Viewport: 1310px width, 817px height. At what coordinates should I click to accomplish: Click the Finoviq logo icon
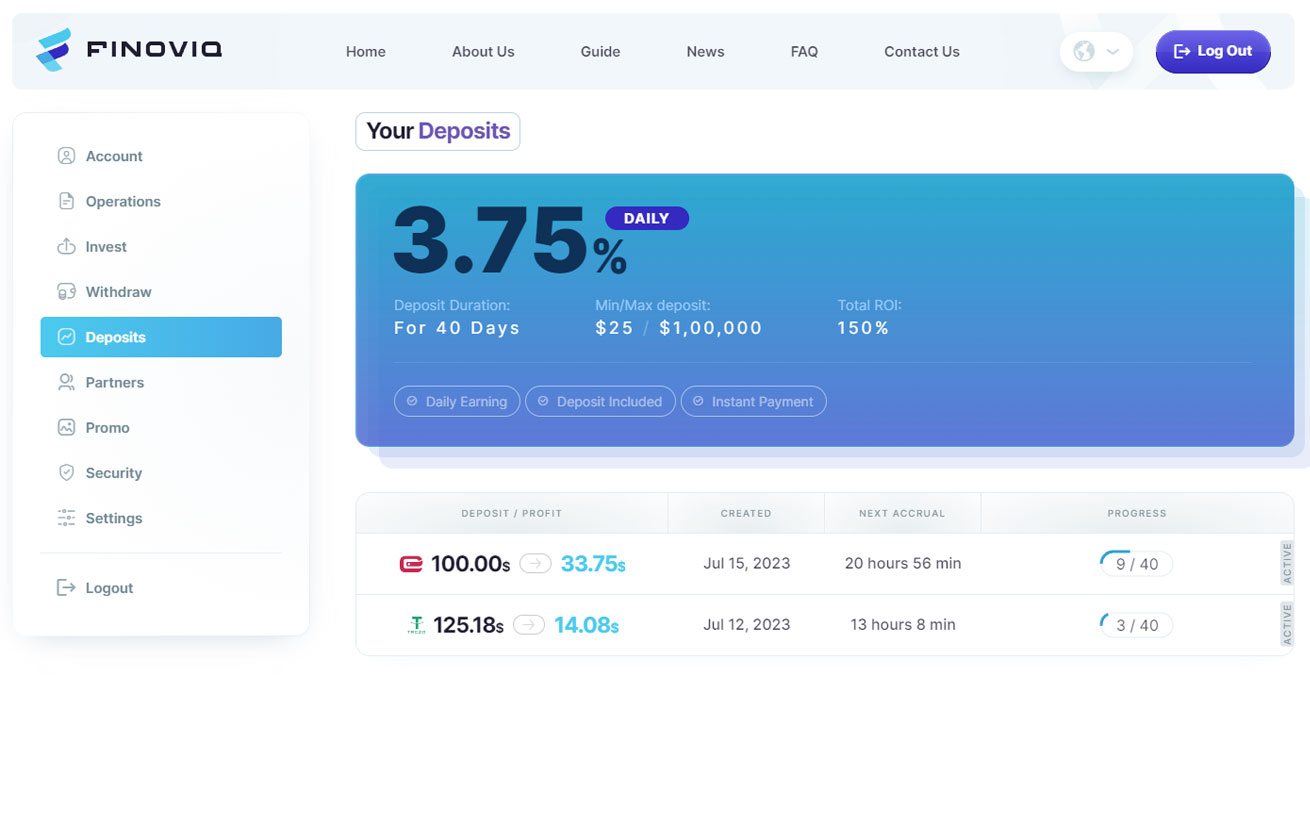click(54, 50)
